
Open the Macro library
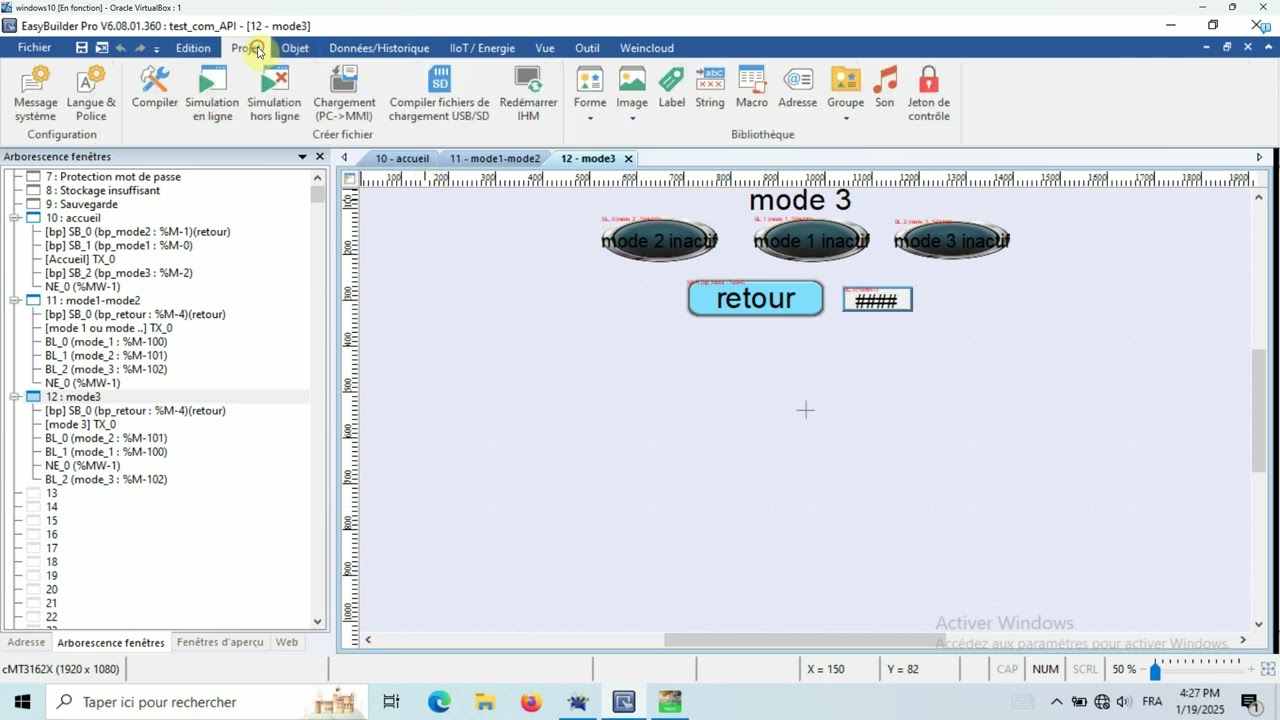[752, 88]
